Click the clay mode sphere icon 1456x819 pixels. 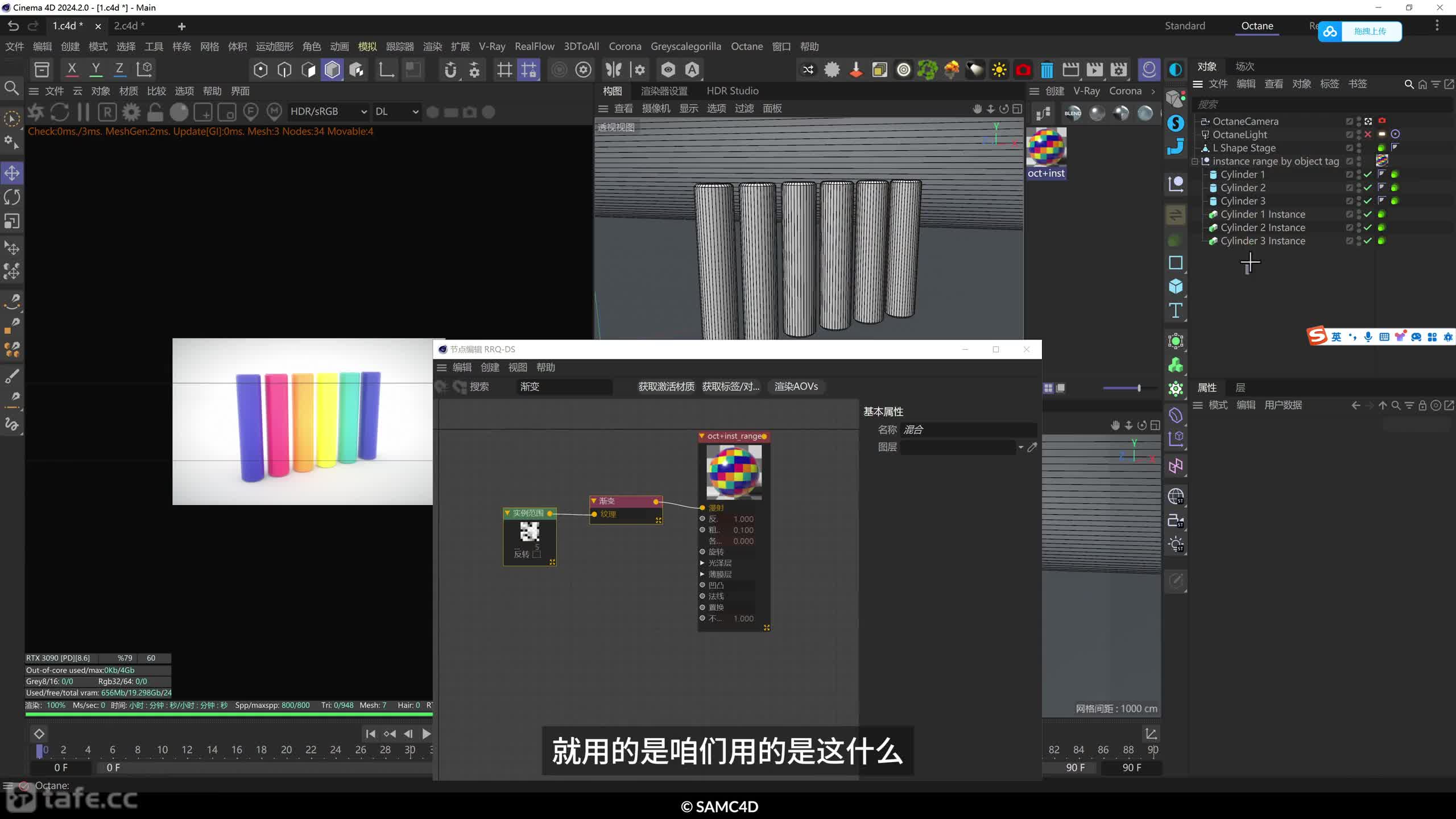[179, 112]
